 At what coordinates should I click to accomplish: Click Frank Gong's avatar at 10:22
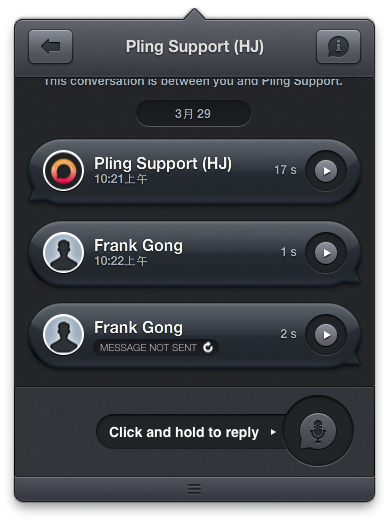pyautogui.click(x=63, y=253)
